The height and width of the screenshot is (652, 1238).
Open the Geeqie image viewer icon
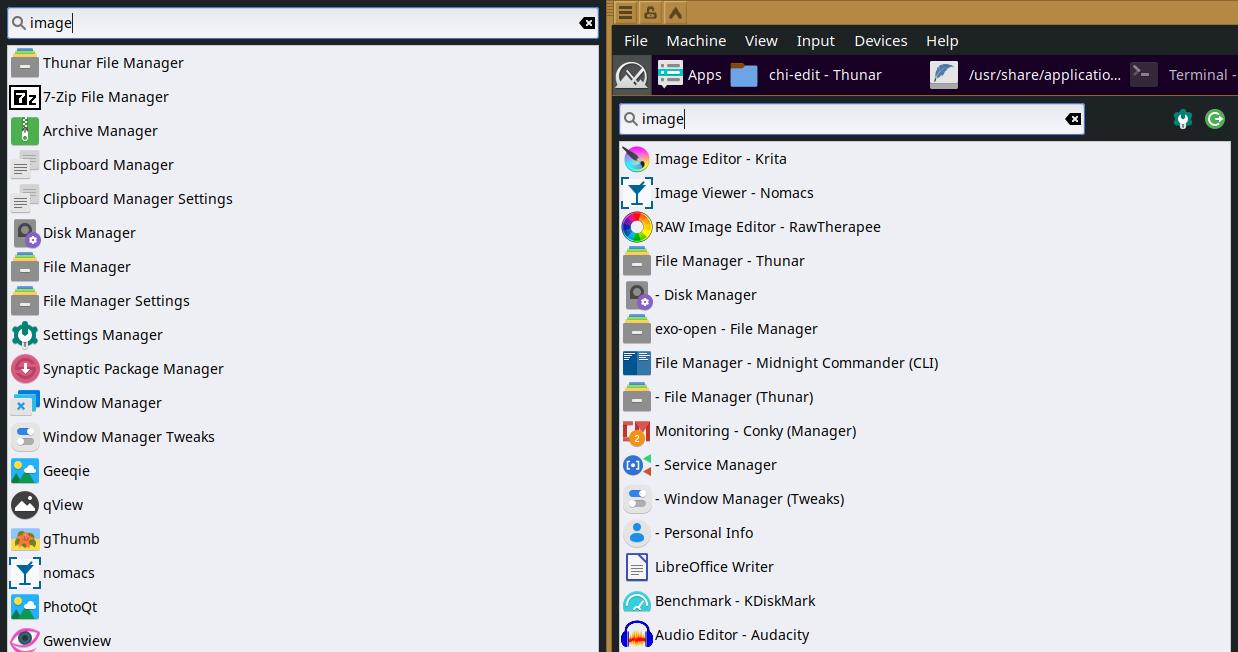tap(24, 471)
